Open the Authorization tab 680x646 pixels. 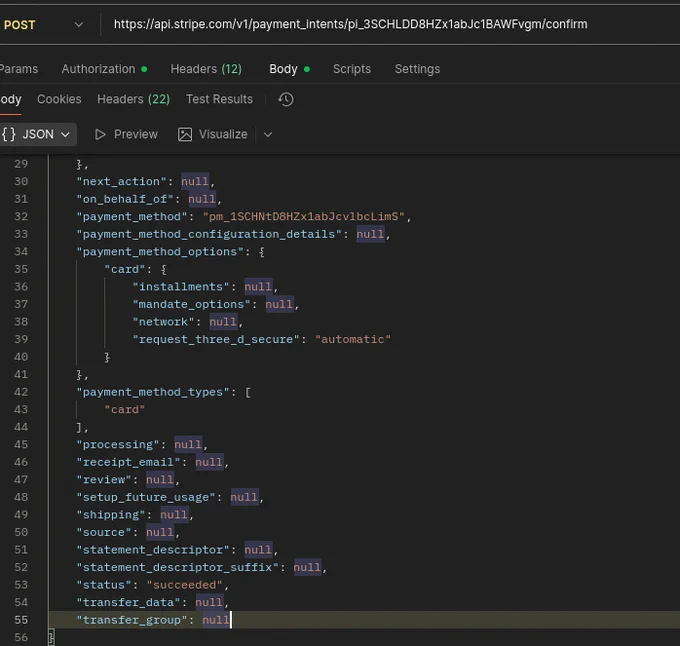[x=104, y=69]
